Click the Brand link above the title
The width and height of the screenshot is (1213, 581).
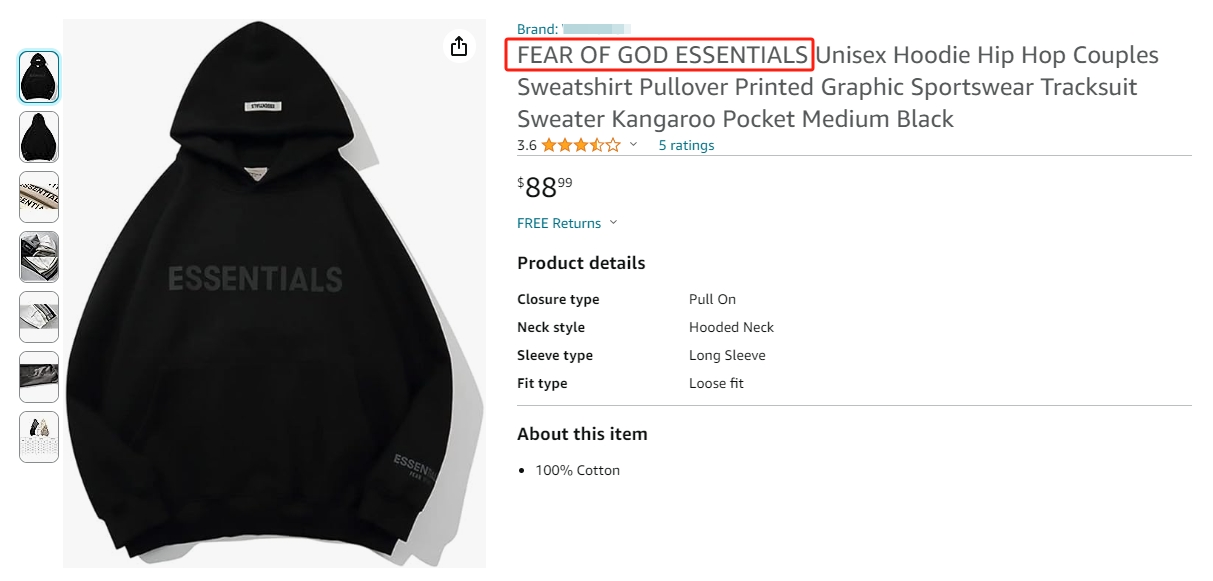(573, 29)
